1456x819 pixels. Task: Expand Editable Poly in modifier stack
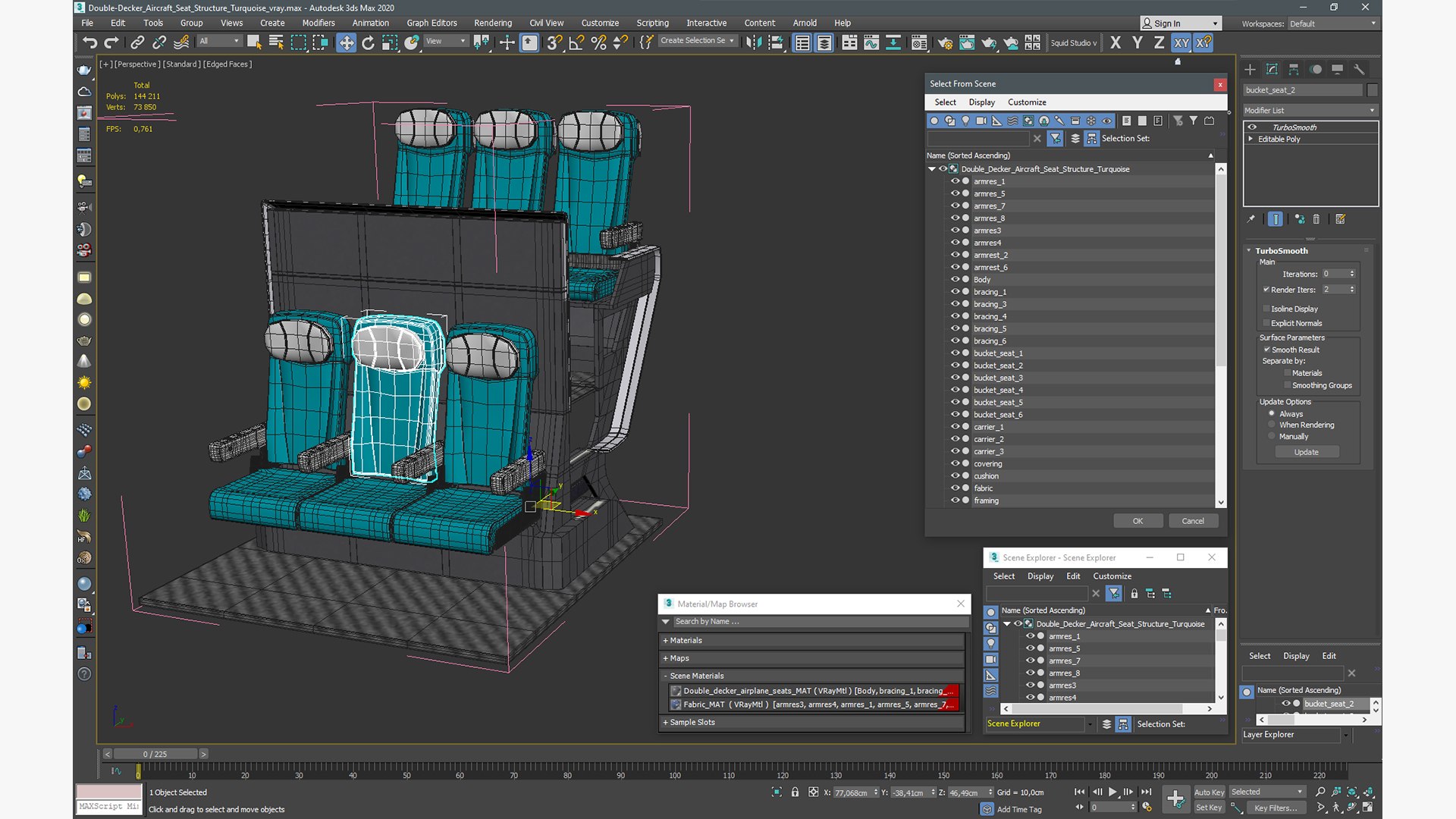pos(1250,139)
